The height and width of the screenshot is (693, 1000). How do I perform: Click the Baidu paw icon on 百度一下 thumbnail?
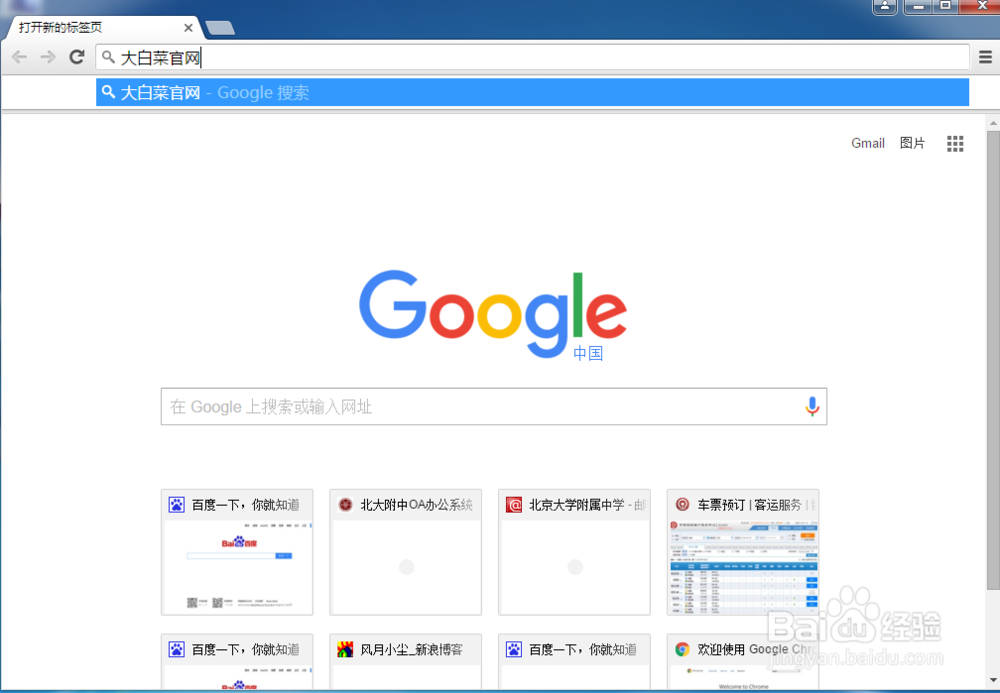[x=175, y=504]
